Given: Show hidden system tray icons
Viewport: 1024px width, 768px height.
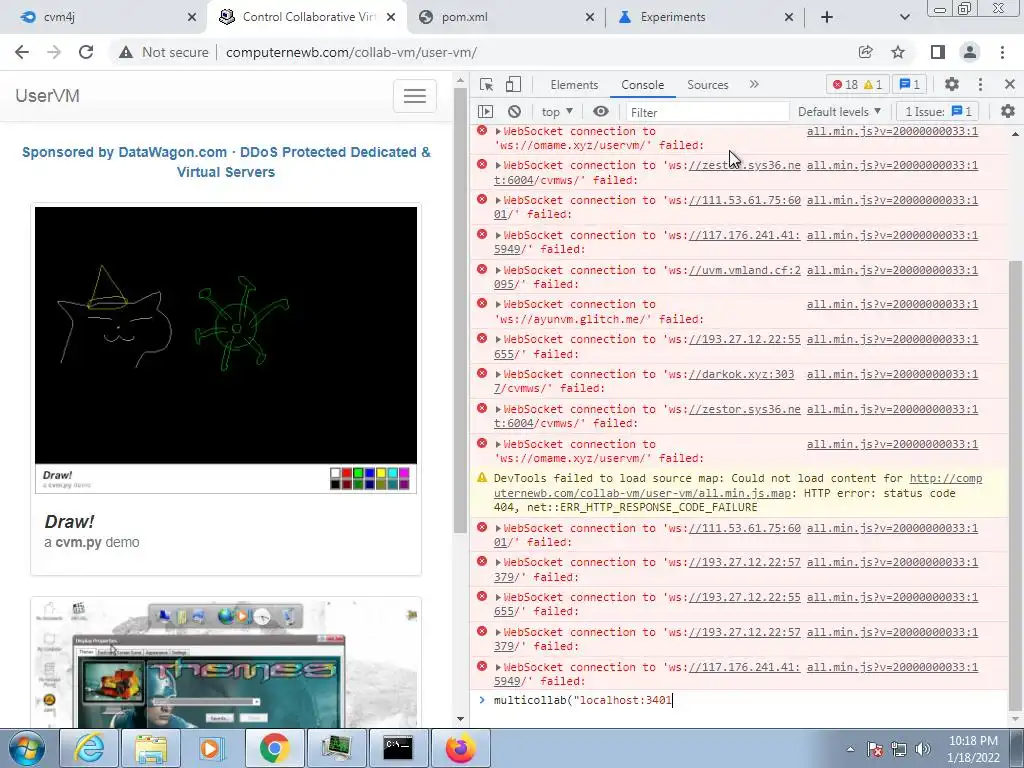Looking at the screenshot, I should tap(850, 749).
